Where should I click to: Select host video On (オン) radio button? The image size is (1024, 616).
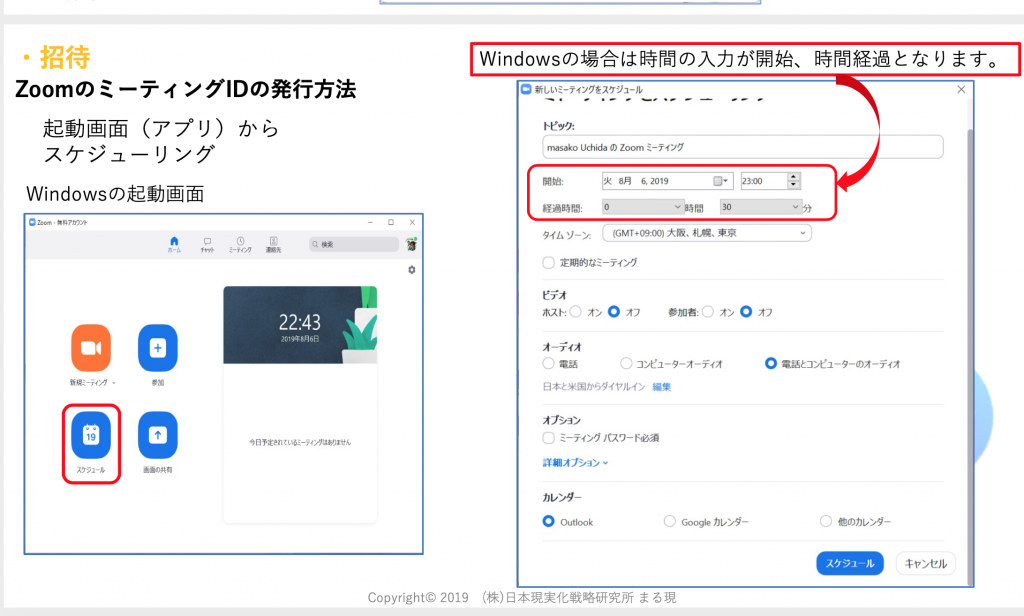pos(575,312)
